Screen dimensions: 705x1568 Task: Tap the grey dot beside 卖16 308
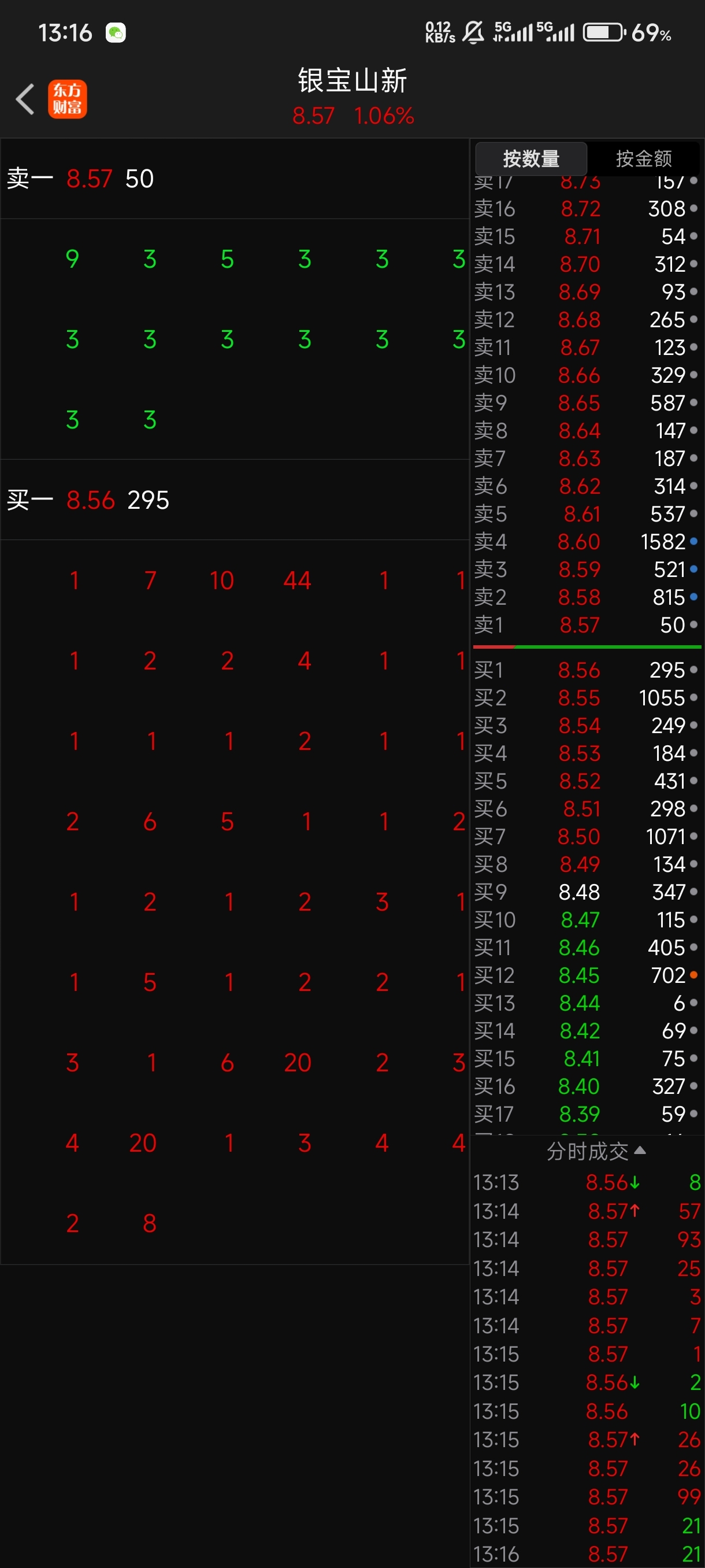coord(693,208)
